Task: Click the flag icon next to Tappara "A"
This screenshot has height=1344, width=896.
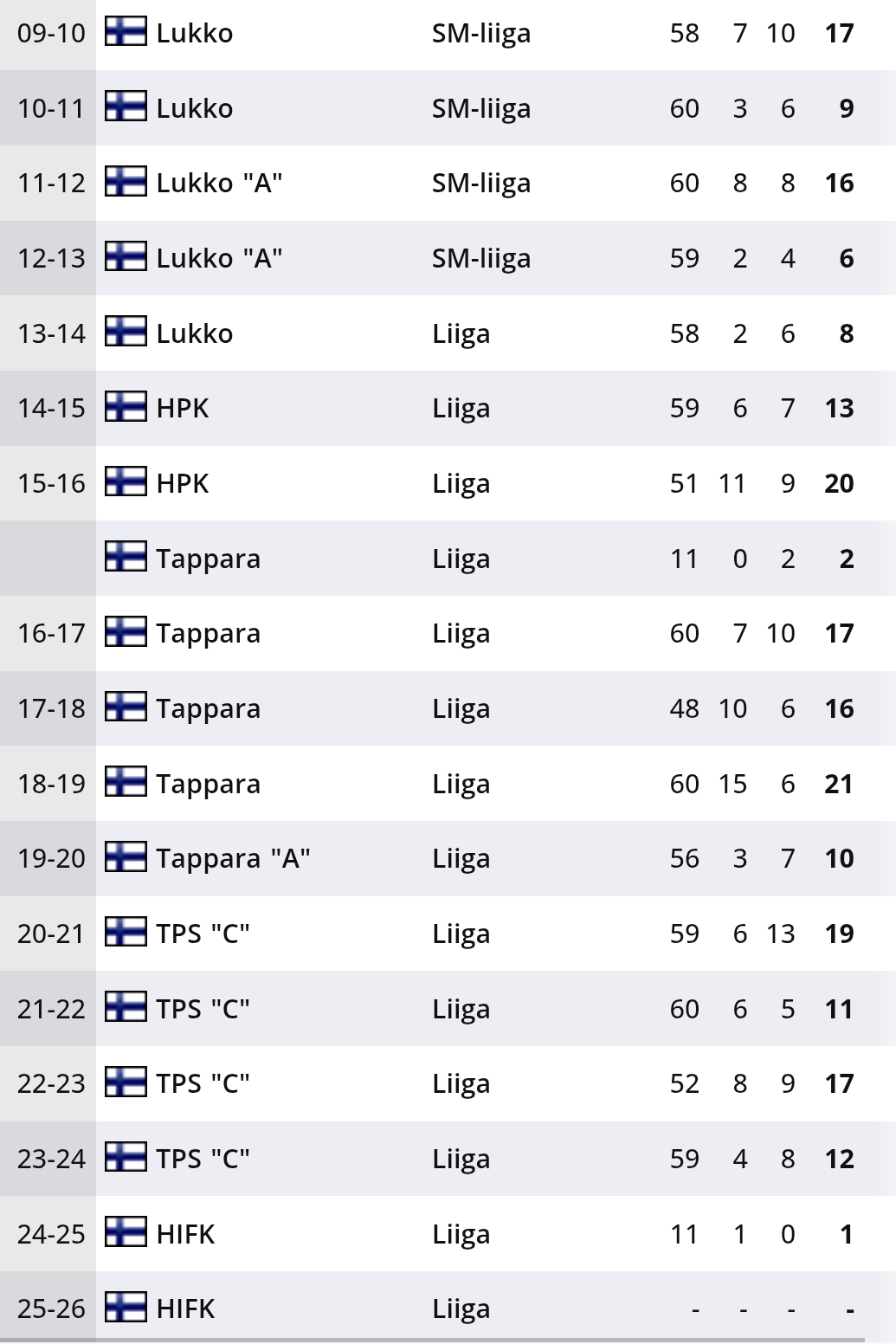Action: click(x=126, y=857)
